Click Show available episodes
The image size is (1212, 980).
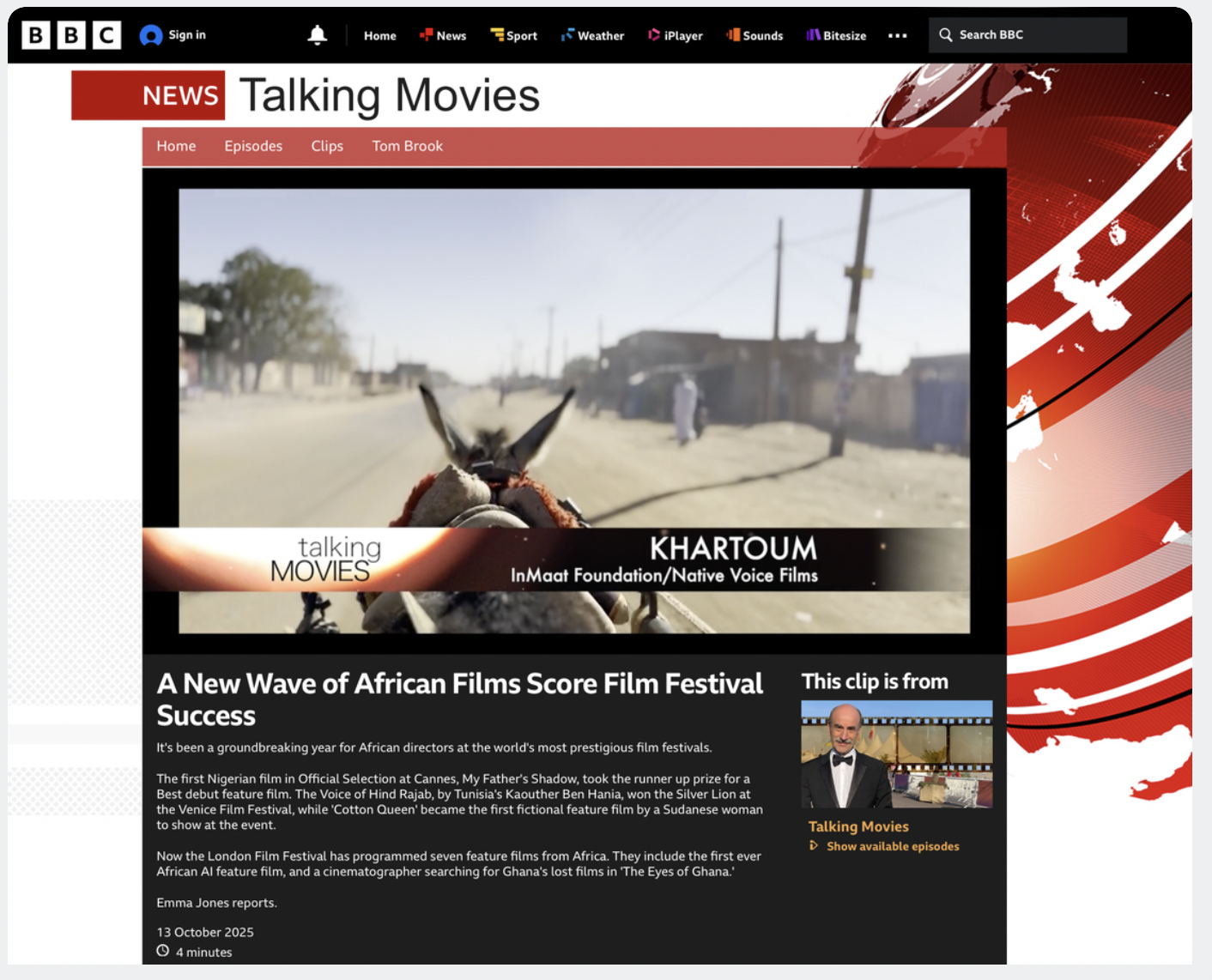coord(893,846)
